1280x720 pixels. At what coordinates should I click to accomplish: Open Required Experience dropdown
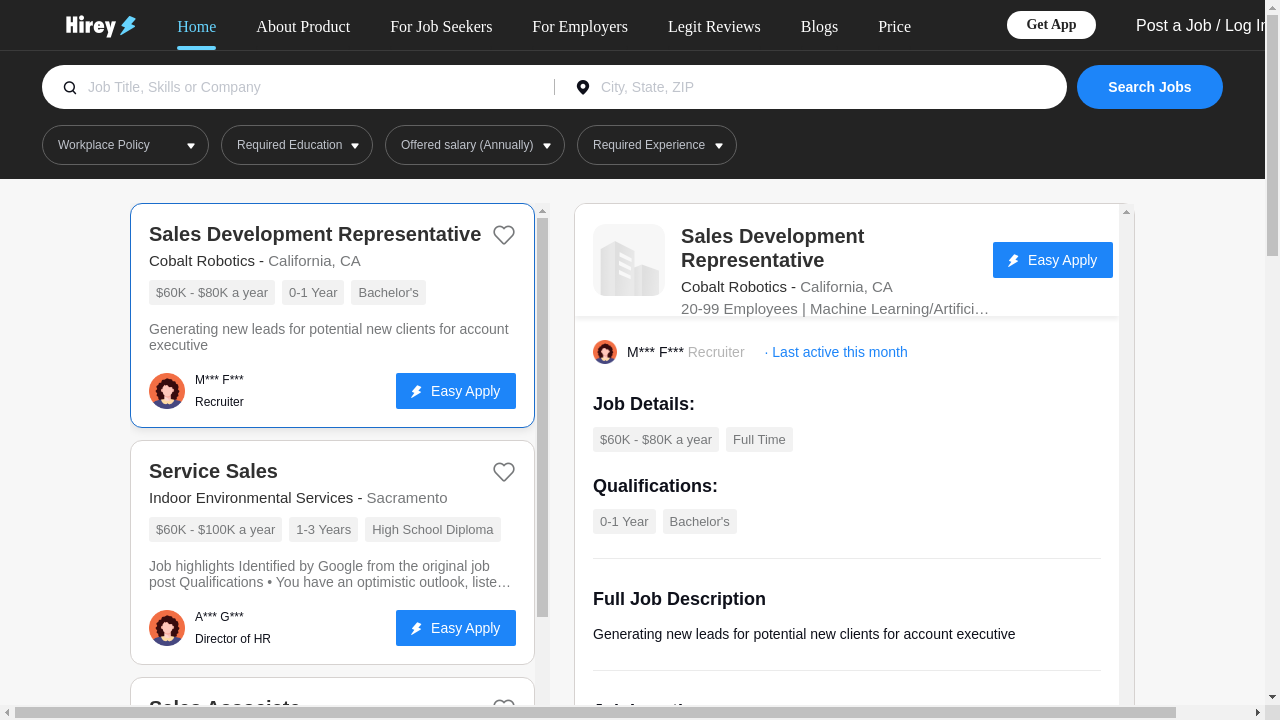coord(657,145)
